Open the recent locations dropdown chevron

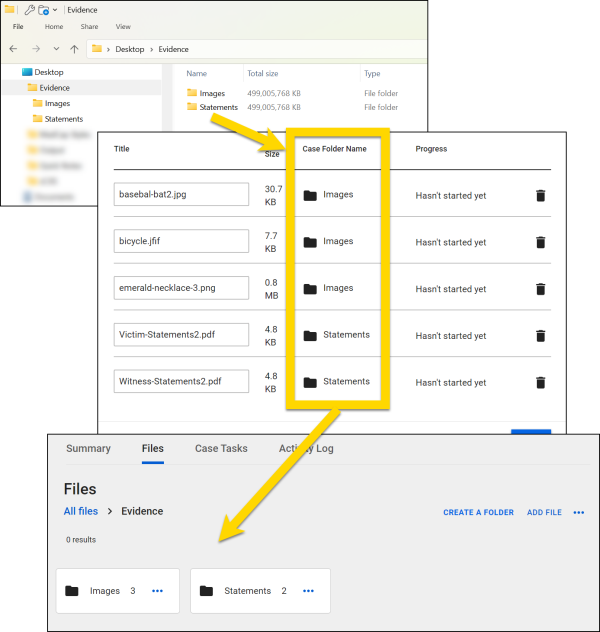55,49
